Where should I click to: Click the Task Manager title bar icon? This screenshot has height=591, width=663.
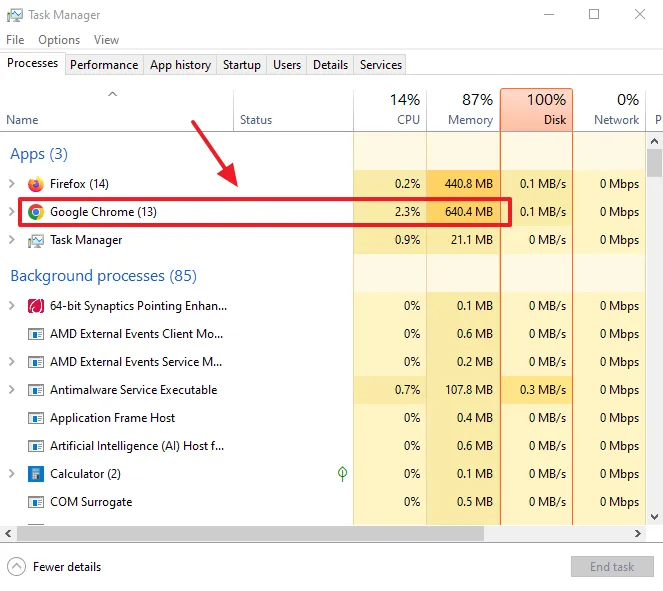click(x=15, y=15)
